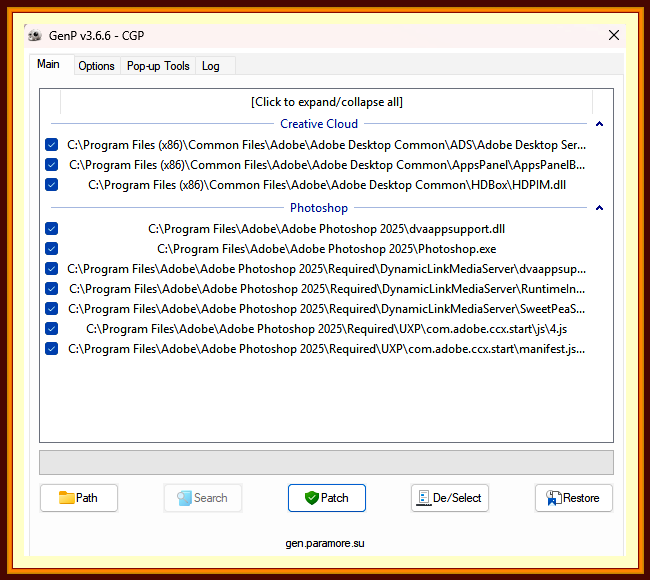The width and height of the screenshot is (650, 580).
Task: Close the GenP window
Action: click(614, 35)
